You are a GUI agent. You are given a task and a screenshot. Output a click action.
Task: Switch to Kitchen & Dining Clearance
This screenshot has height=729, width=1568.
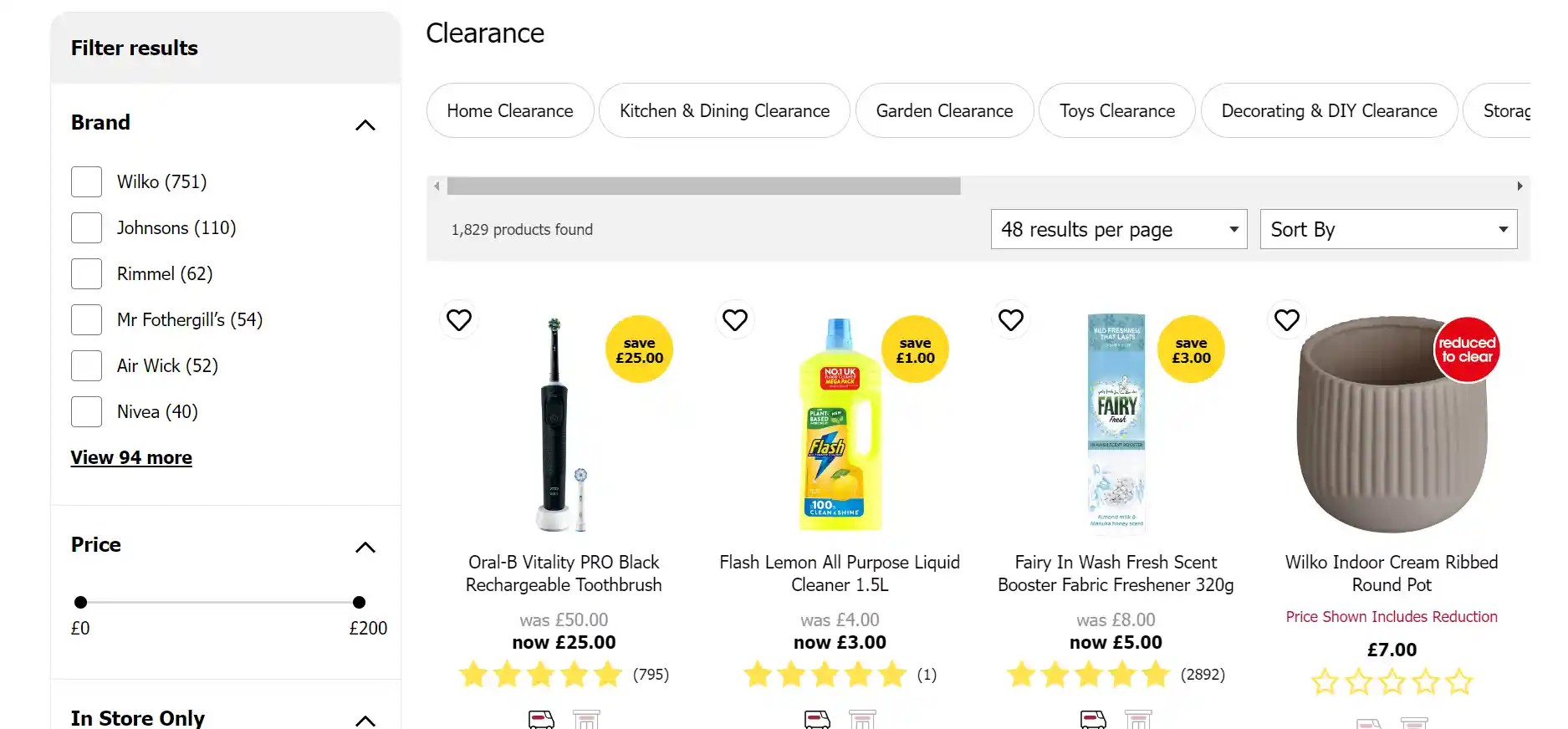[723, 110]
